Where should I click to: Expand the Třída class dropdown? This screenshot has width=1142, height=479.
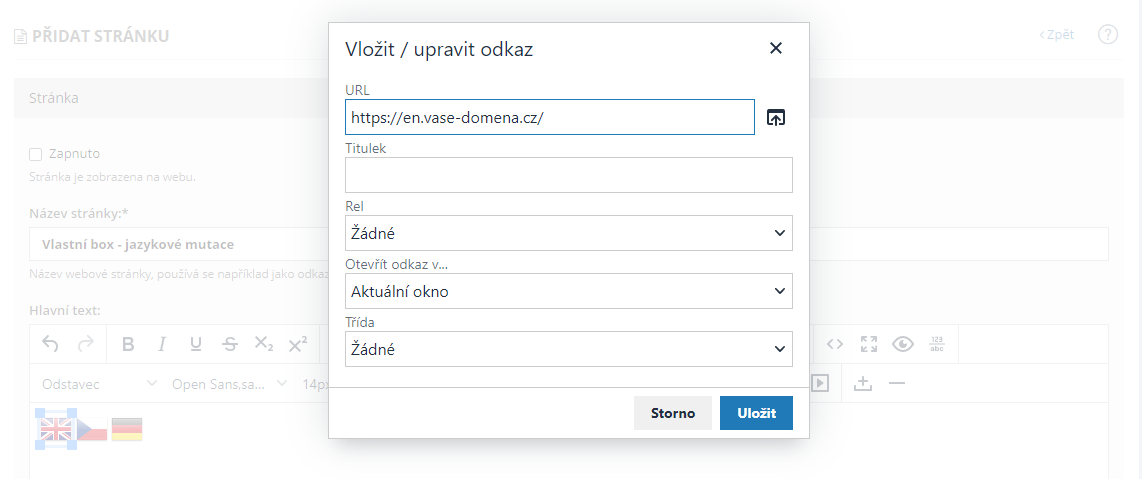coord(568,349)
